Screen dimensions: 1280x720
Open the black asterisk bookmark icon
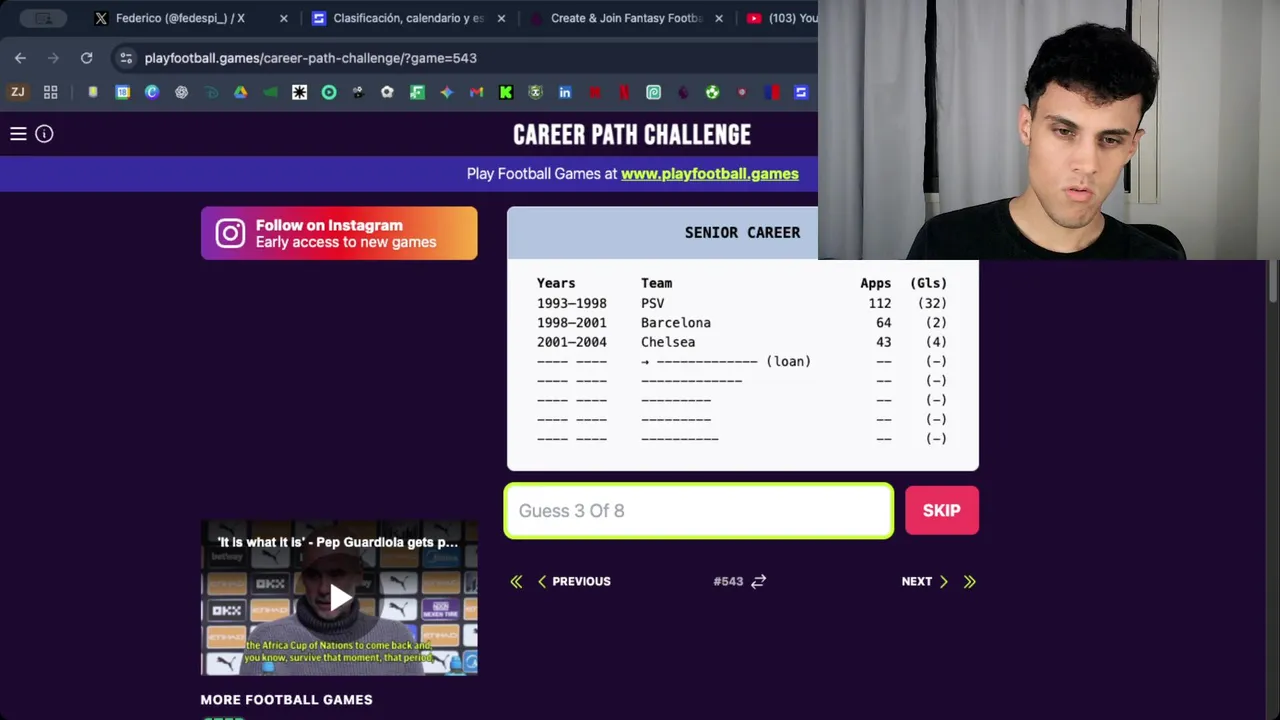(299, 92)
